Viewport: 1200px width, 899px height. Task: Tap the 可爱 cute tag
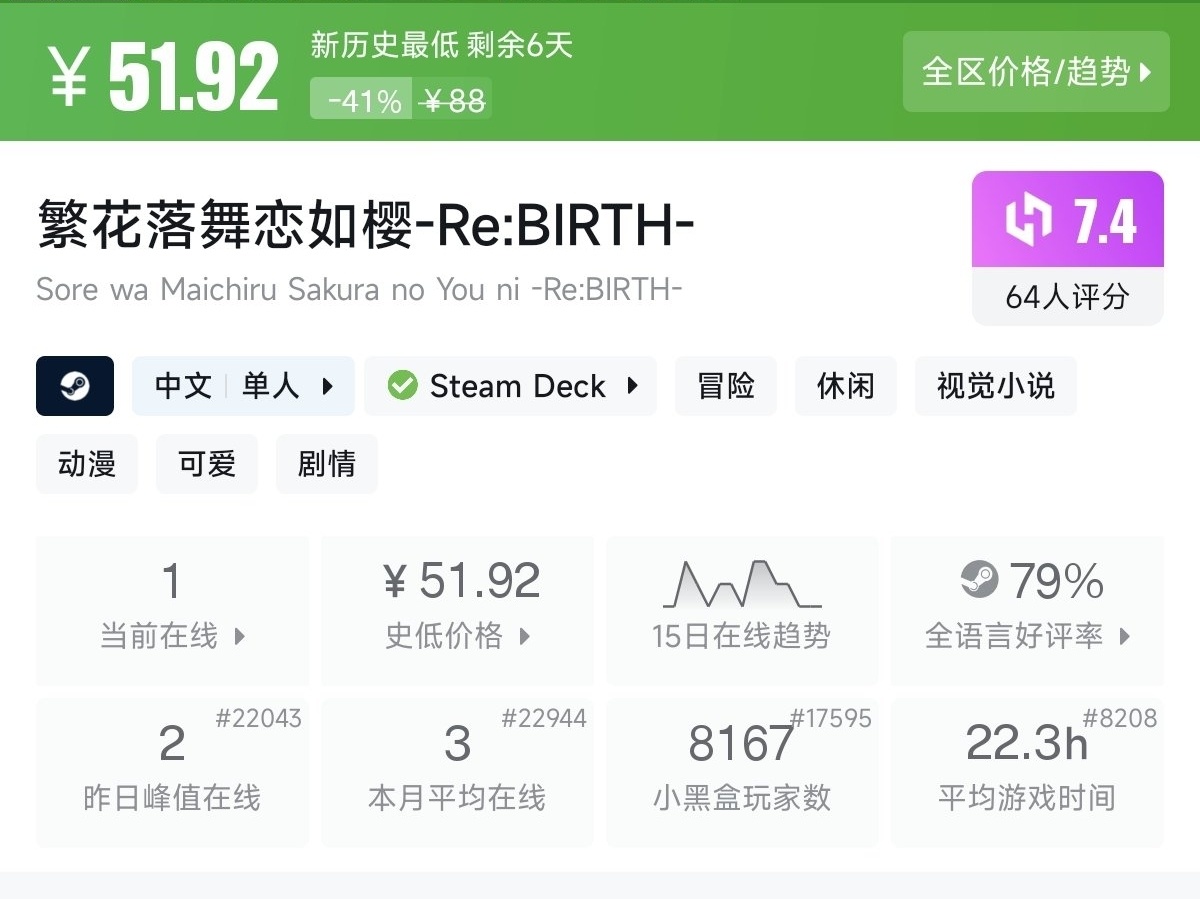(207, 464)
